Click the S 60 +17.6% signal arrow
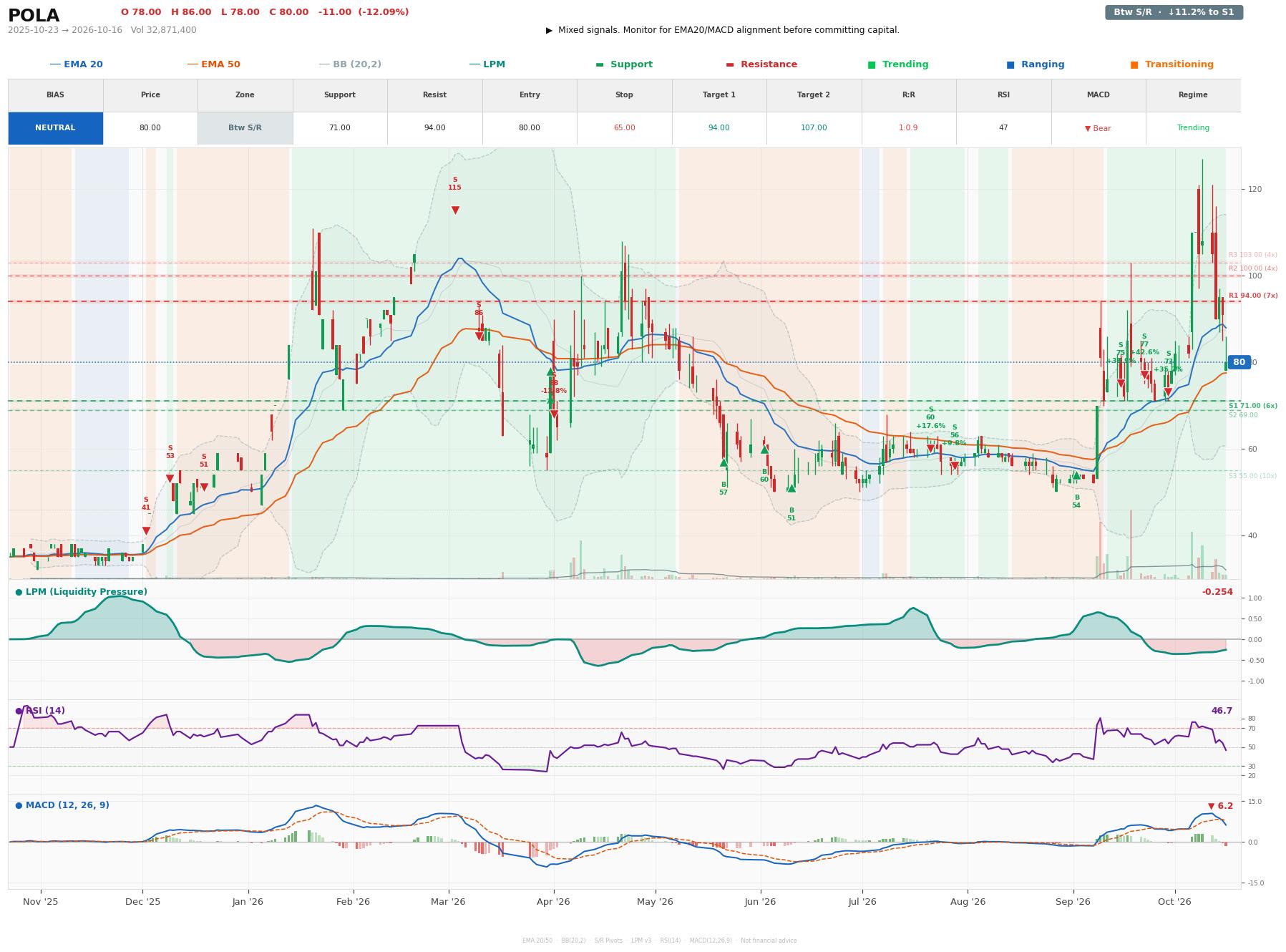Viewport: 1286px width, 952px height. pos(930,449)
